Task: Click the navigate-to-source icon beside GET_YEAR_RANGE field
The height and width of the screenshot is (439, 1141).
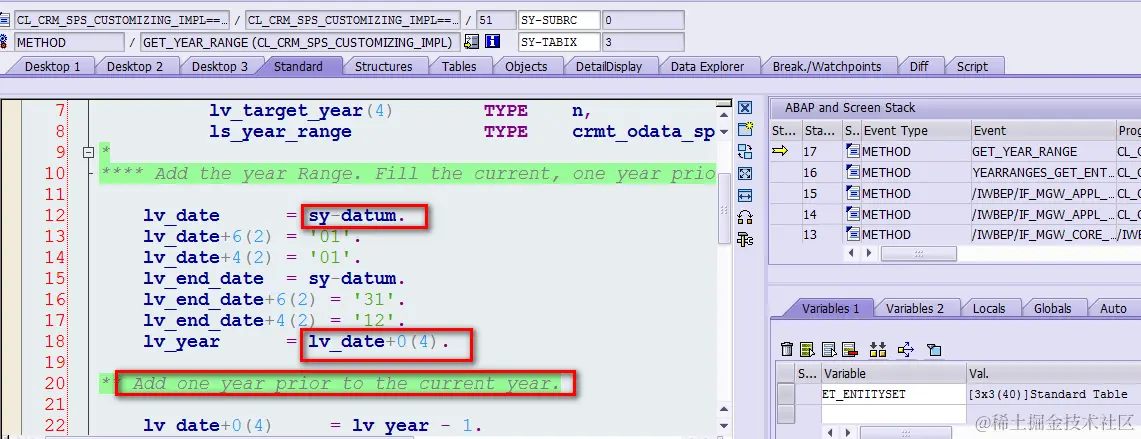Action: coord(472,41)
